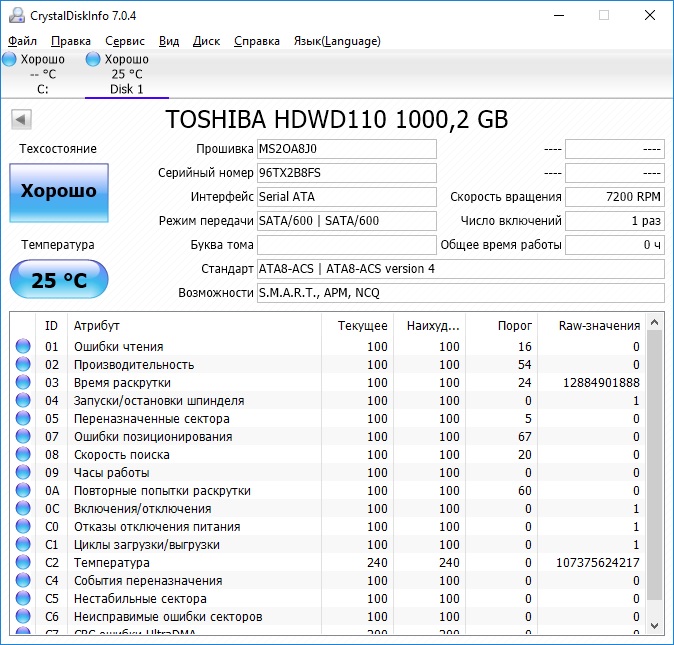This screenshot has width=674, height=645.
Task: Open the Файл menu
Action: tap(22, 41)
